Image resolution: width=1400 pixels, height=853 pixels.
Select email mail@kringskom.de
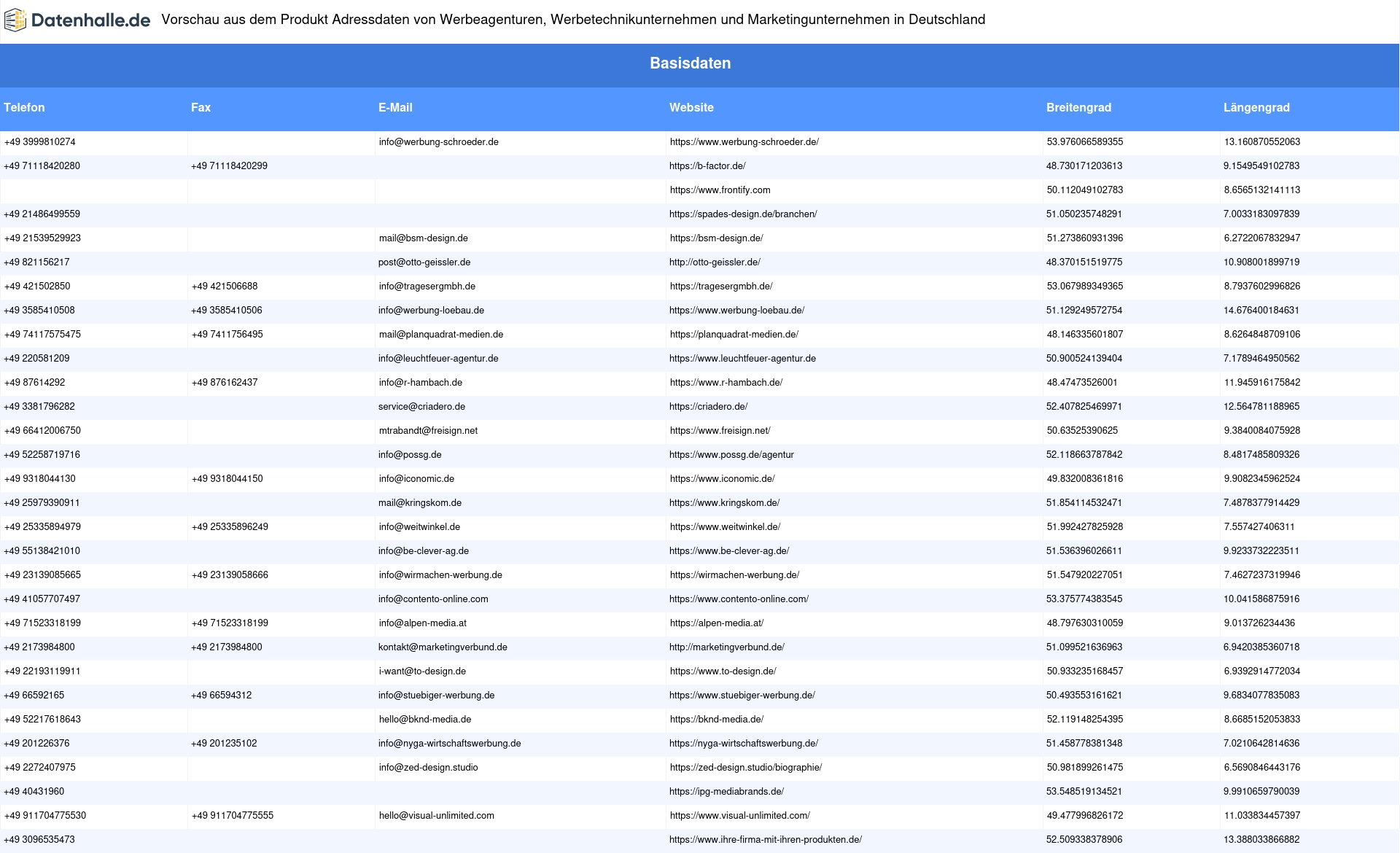coord(420,503)
